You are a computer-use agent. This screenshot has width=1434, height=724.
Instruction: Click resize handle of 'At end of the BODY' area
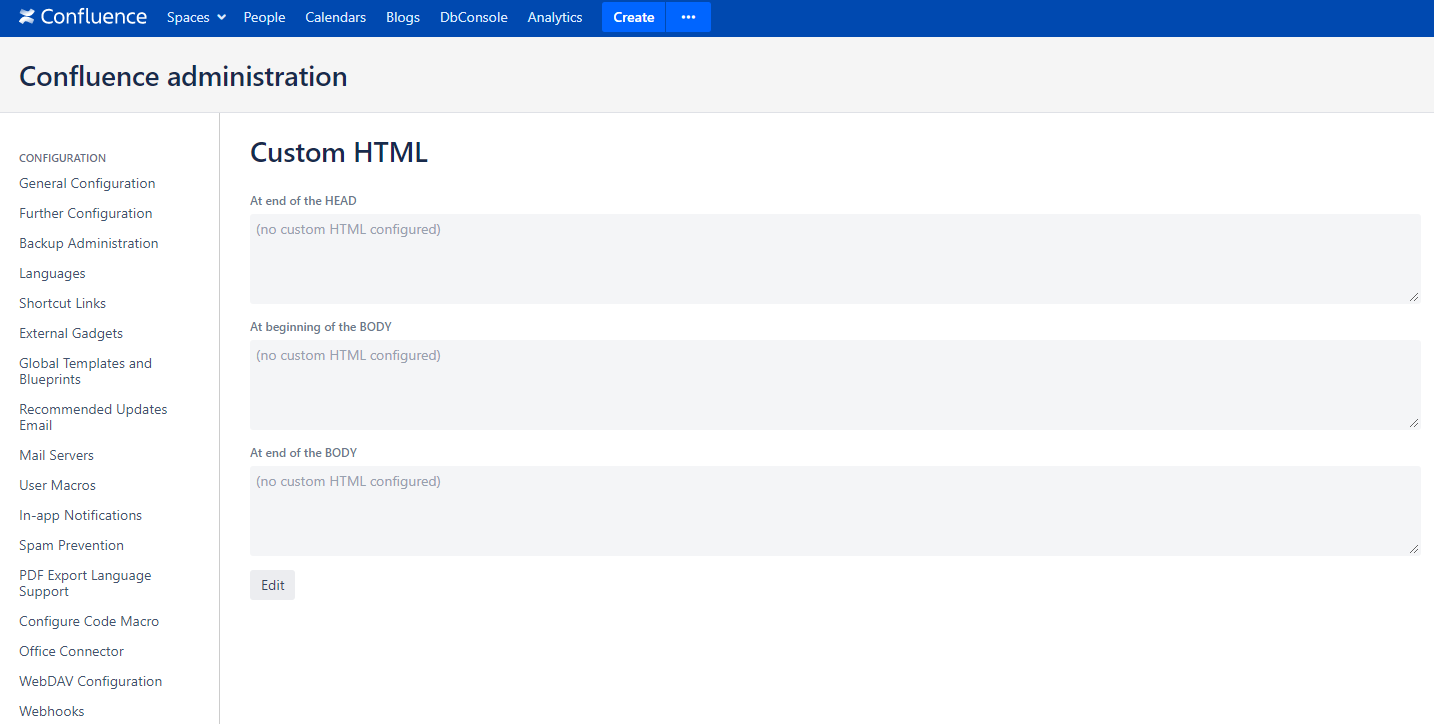1414,549
